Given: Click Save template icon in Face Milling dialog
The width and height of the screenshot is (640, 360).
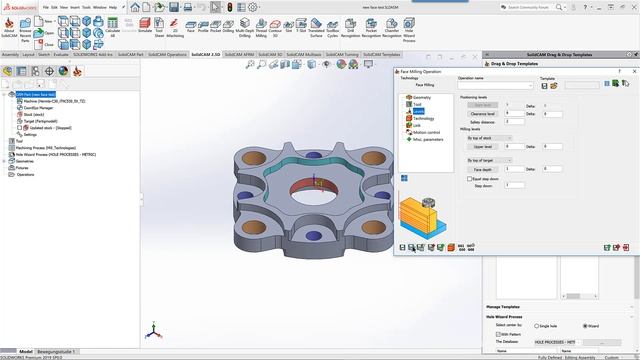Looking at the screenshot, I should click(544, 86).
